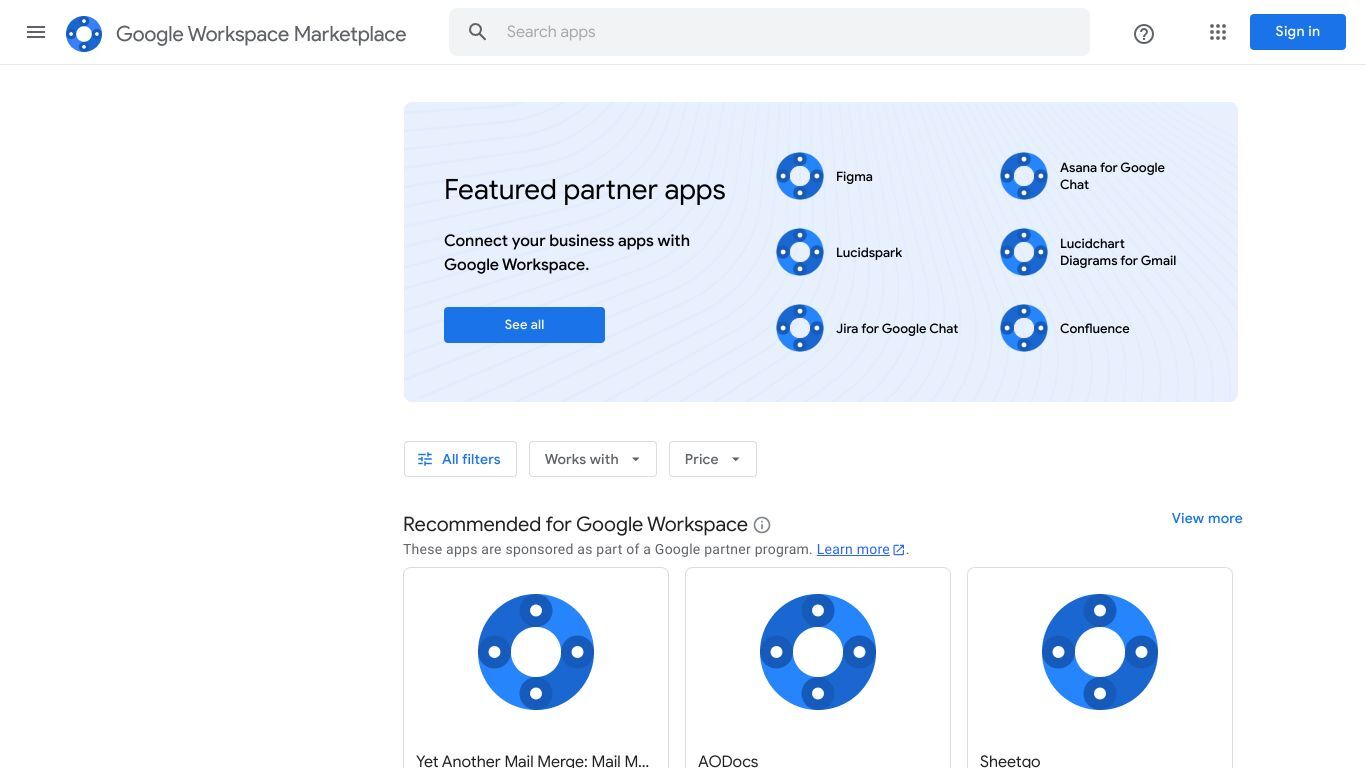This screenshot has height=768, width=1366.
Task: Select Lucidchart Diagrams for Gmail label
Action: (1118, 252)
